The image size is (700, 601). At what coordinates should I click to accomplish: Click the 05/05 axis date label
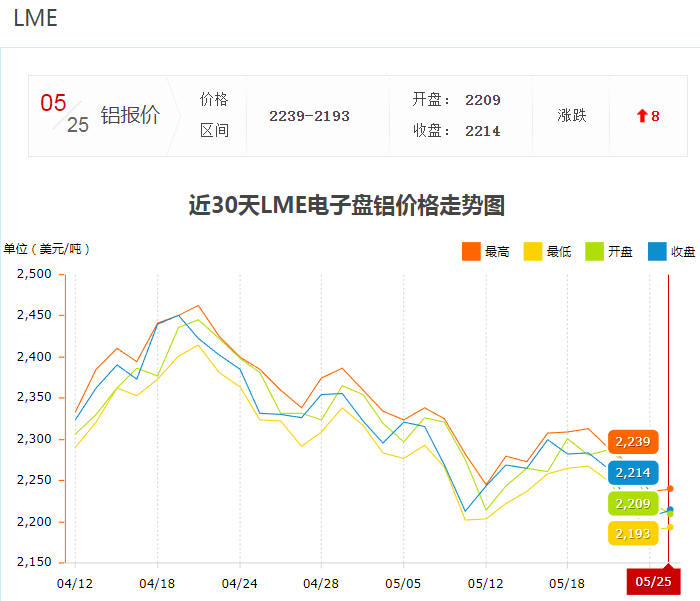click(403, 584)
